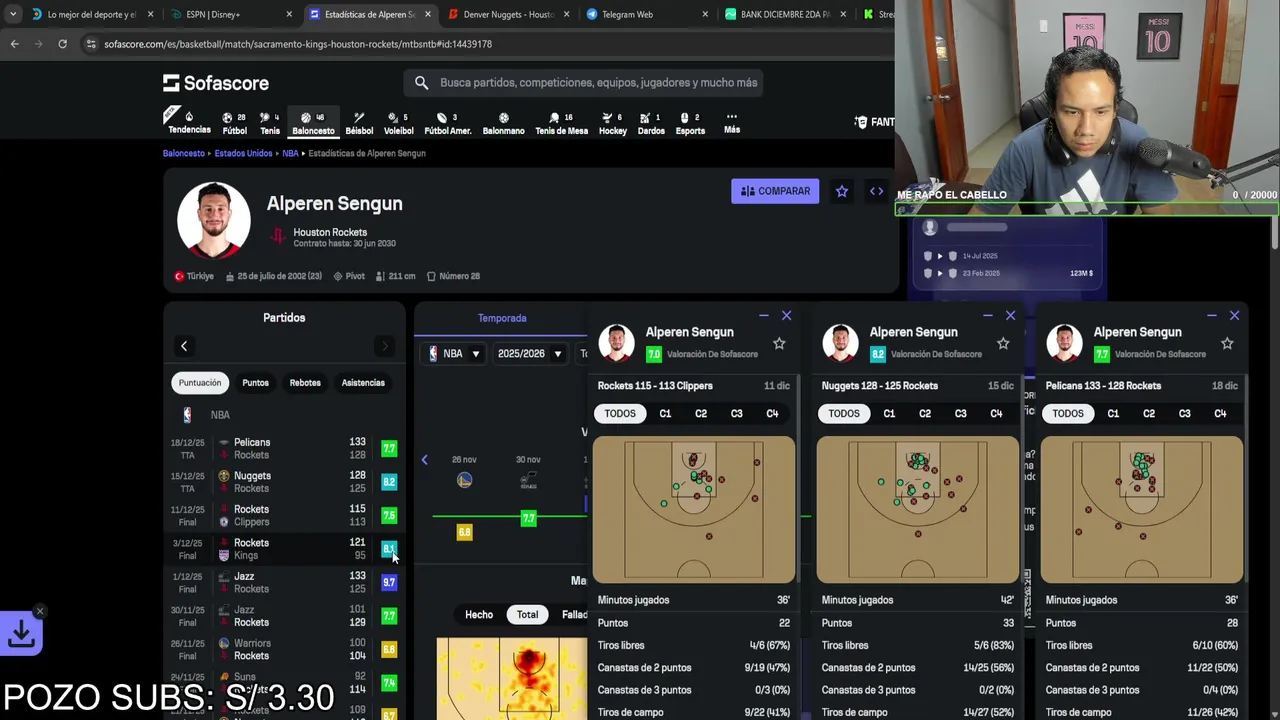Open the Baloncesto breadcrumb link
The height and width of the screenshot is (720, 1280).
(x=184, y=154)
